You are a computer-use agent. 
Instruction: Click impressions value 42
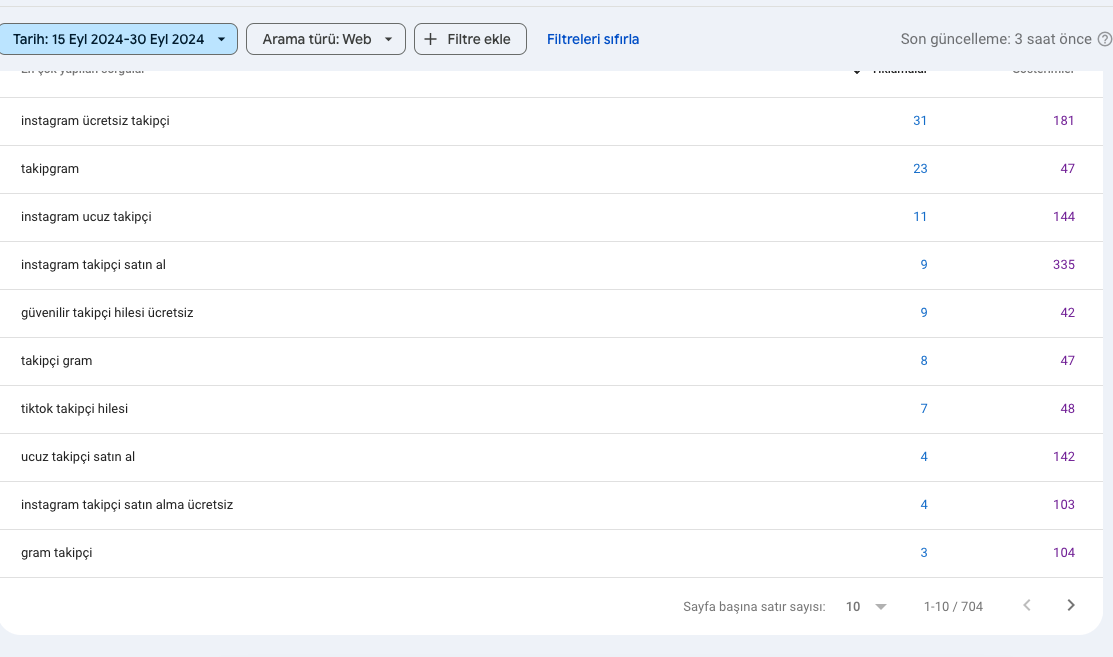pos(1068,313)
